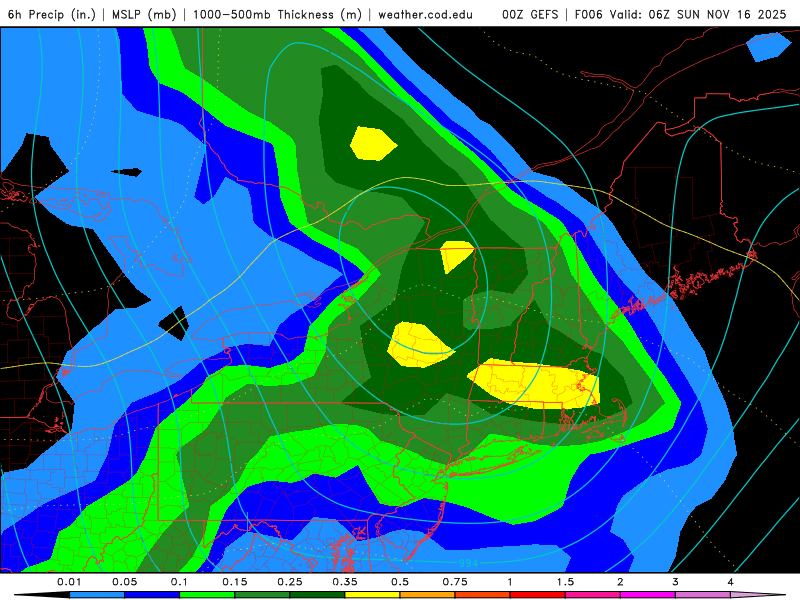Screen dimensions: 800x600
Task: Click the '0.05' colorbar label
Action: point(124,582)
